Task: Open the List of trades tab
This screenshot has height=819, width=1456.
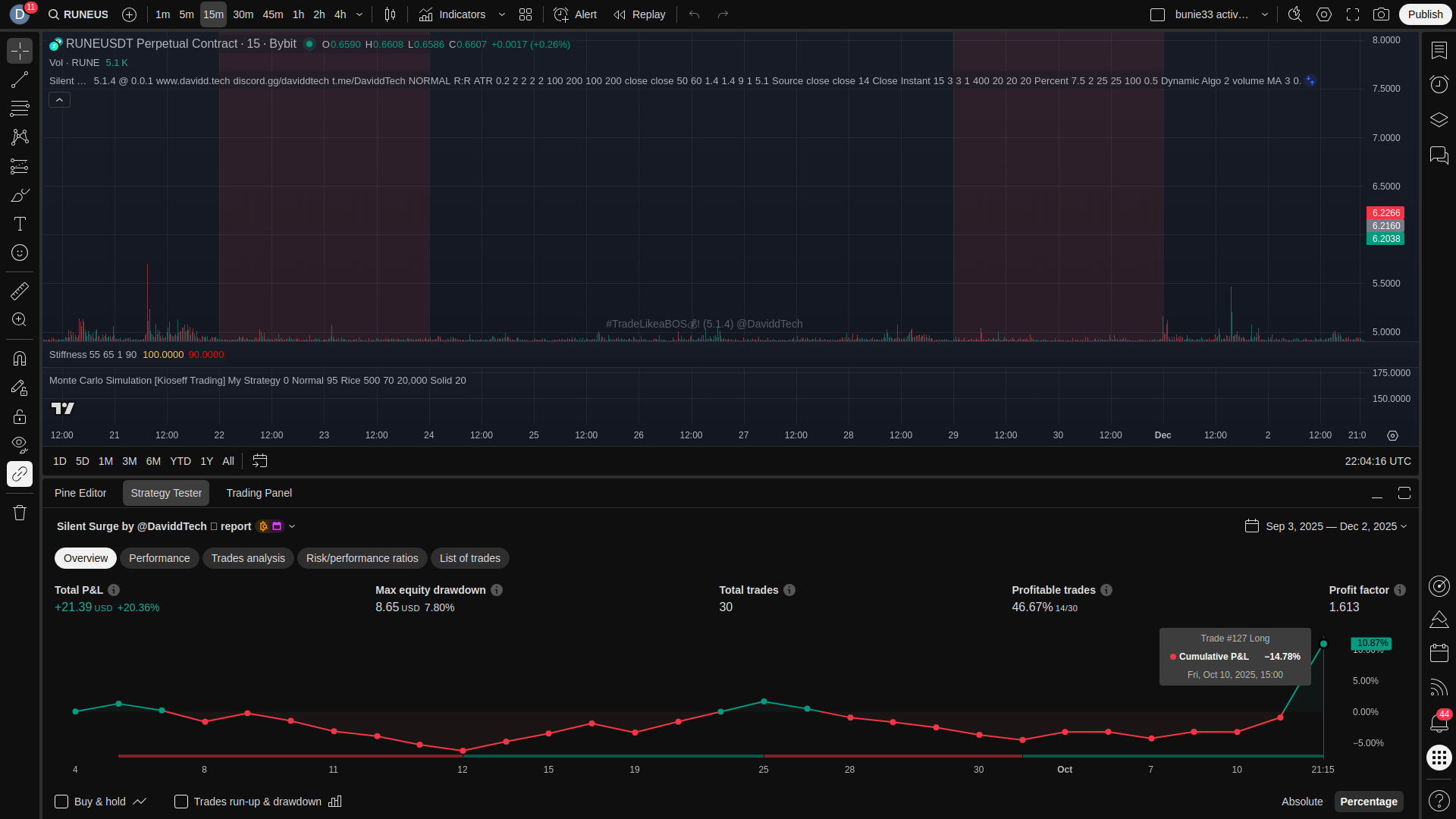Action: (x=469, y=558)
